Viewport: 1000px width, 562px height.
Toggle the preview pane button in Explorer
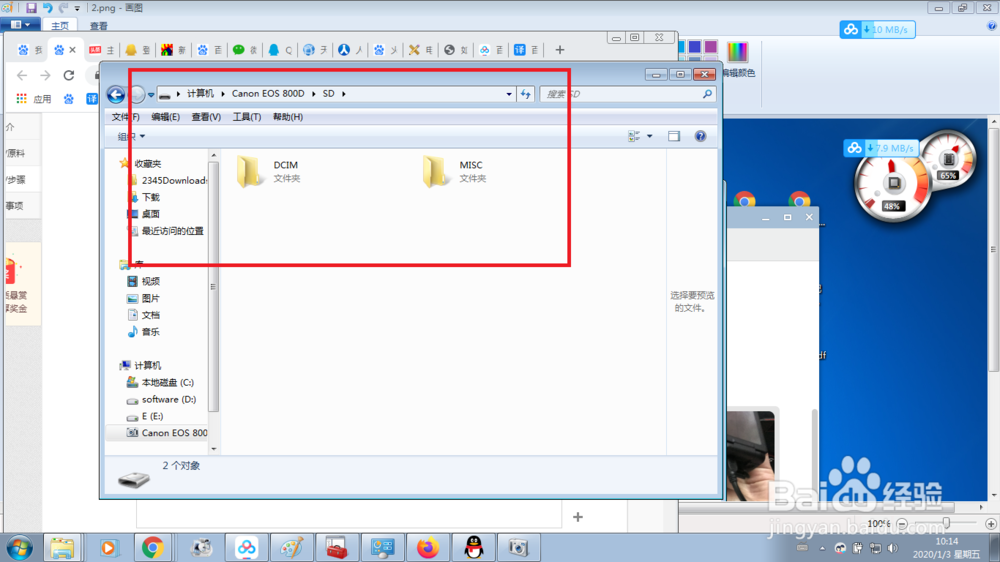tap(674, 136)
